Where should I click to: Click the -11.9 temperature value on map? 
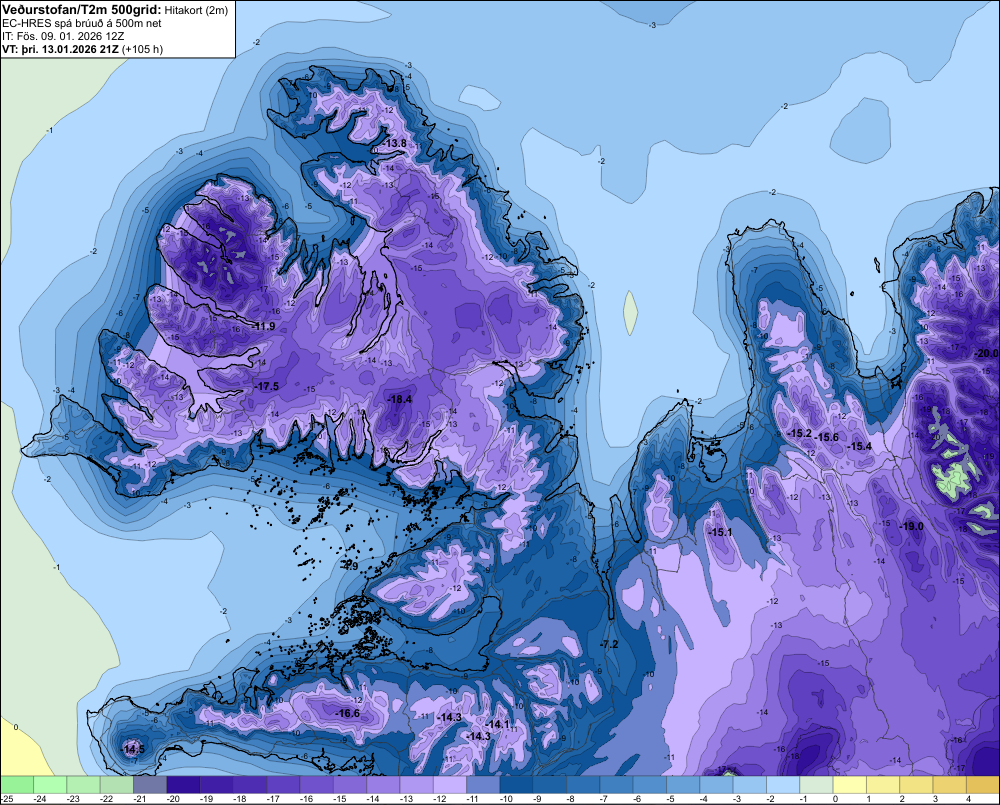[x=263, y=327]
